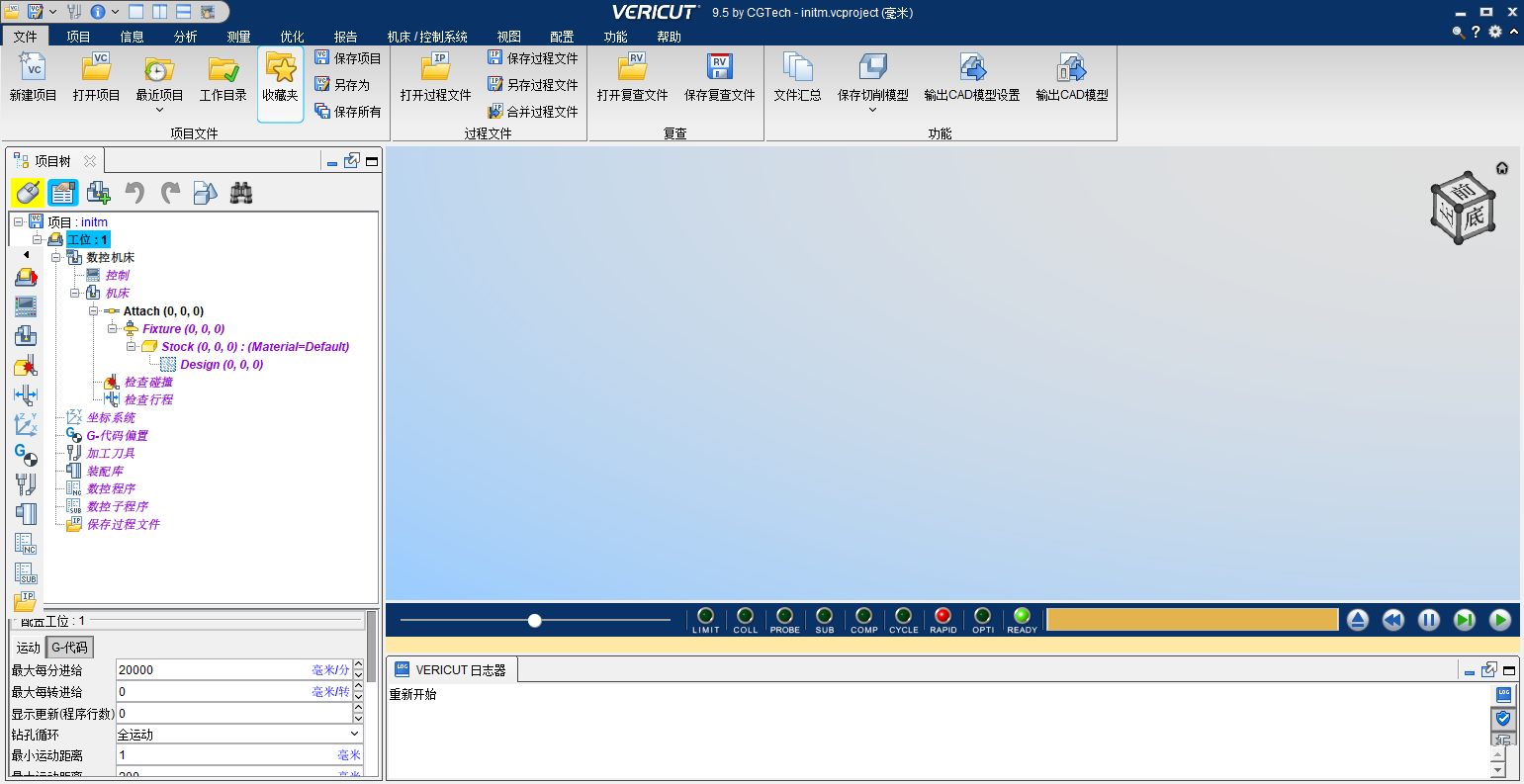1524x784 pixels.
Task: Click 保存过程文件 in the ribbon's 过程文件 group
Action: point(532,58)
